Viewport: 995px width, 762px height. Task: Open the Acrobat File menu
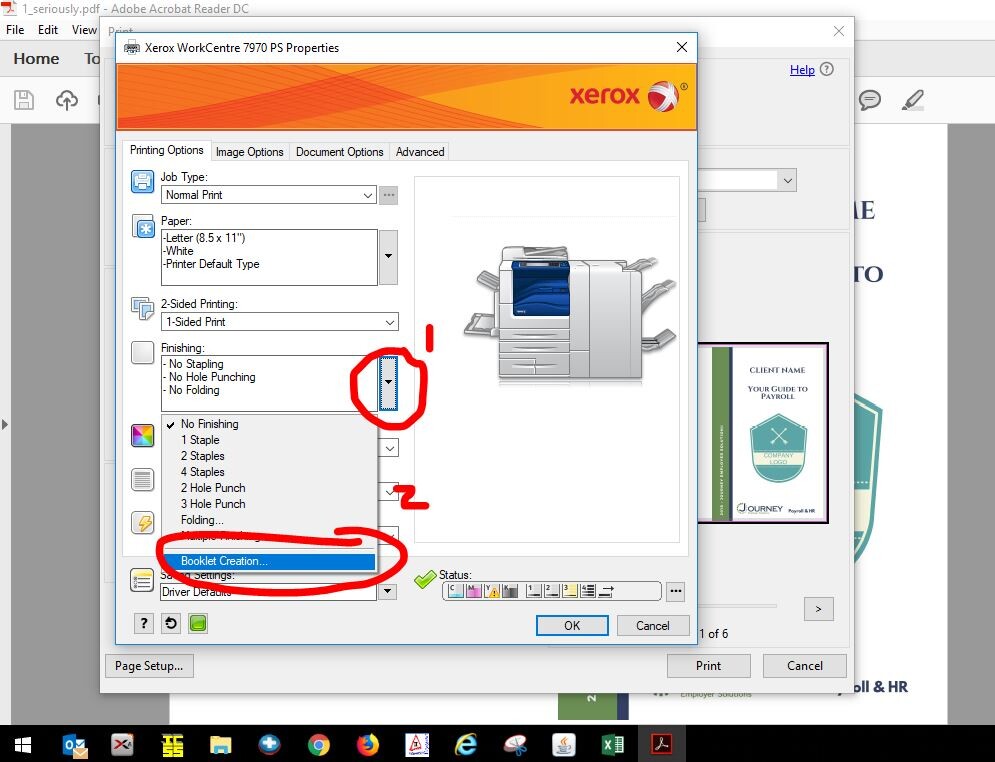click(15, 30)
